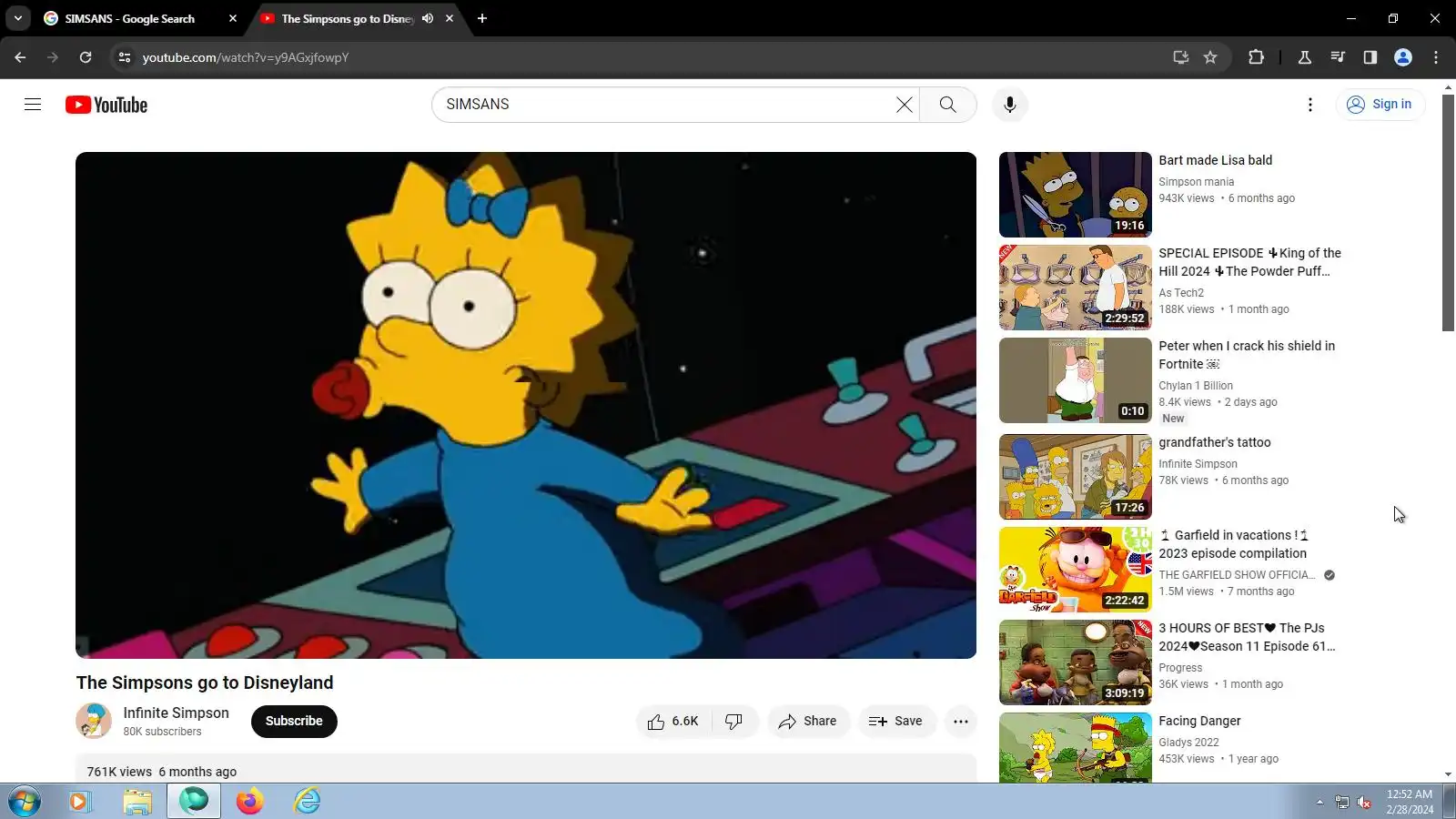Switch to SIMSANS Google Search tab
This screenshot has height=819, width=1456.
click(x=130, y=18)
